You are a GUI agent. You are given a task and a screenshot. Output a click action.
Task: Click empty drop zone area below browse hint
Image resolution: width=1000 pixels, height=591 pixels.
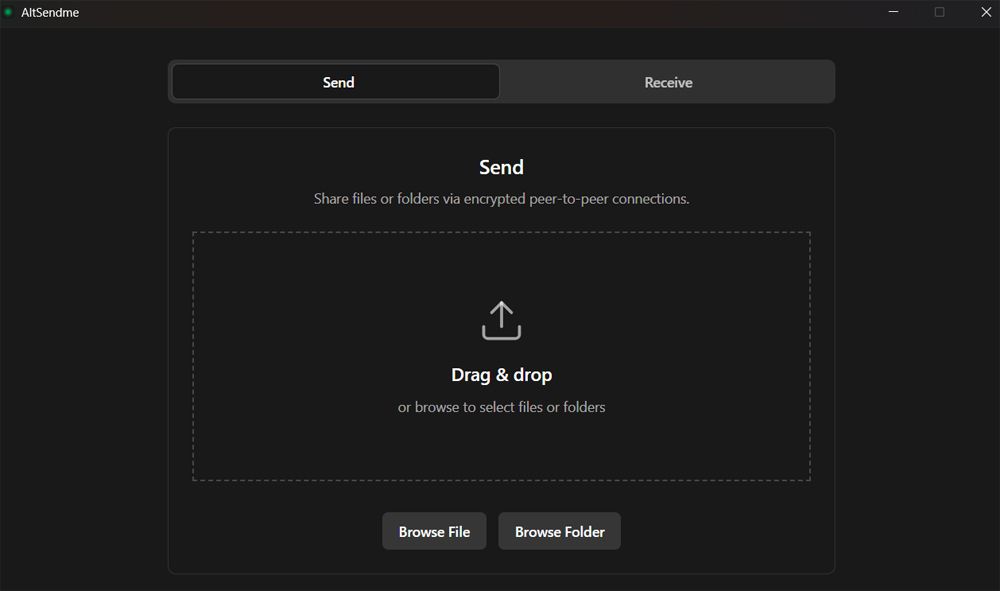501,448
